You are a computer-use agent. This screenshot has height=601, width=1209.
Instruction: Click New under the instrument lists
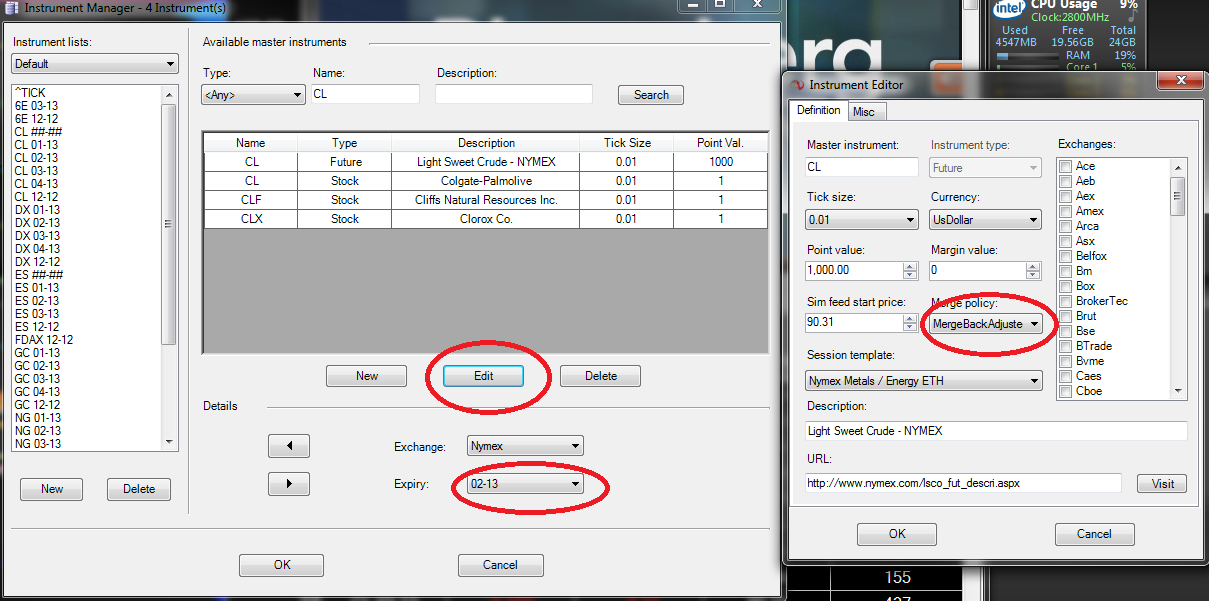coord(52,489)
